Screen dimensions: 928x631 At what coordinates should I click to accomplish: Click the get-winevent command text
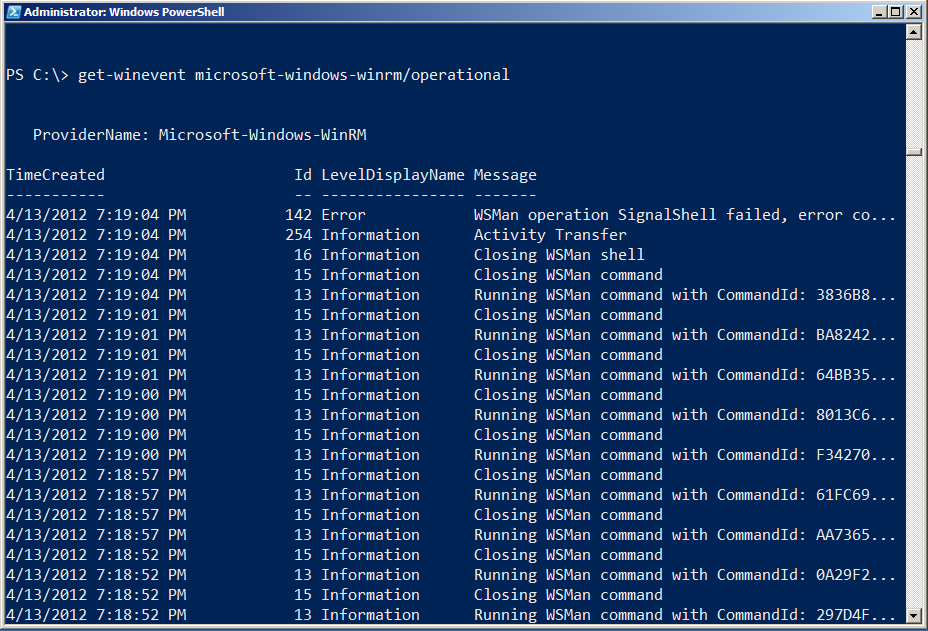[293, 75]
